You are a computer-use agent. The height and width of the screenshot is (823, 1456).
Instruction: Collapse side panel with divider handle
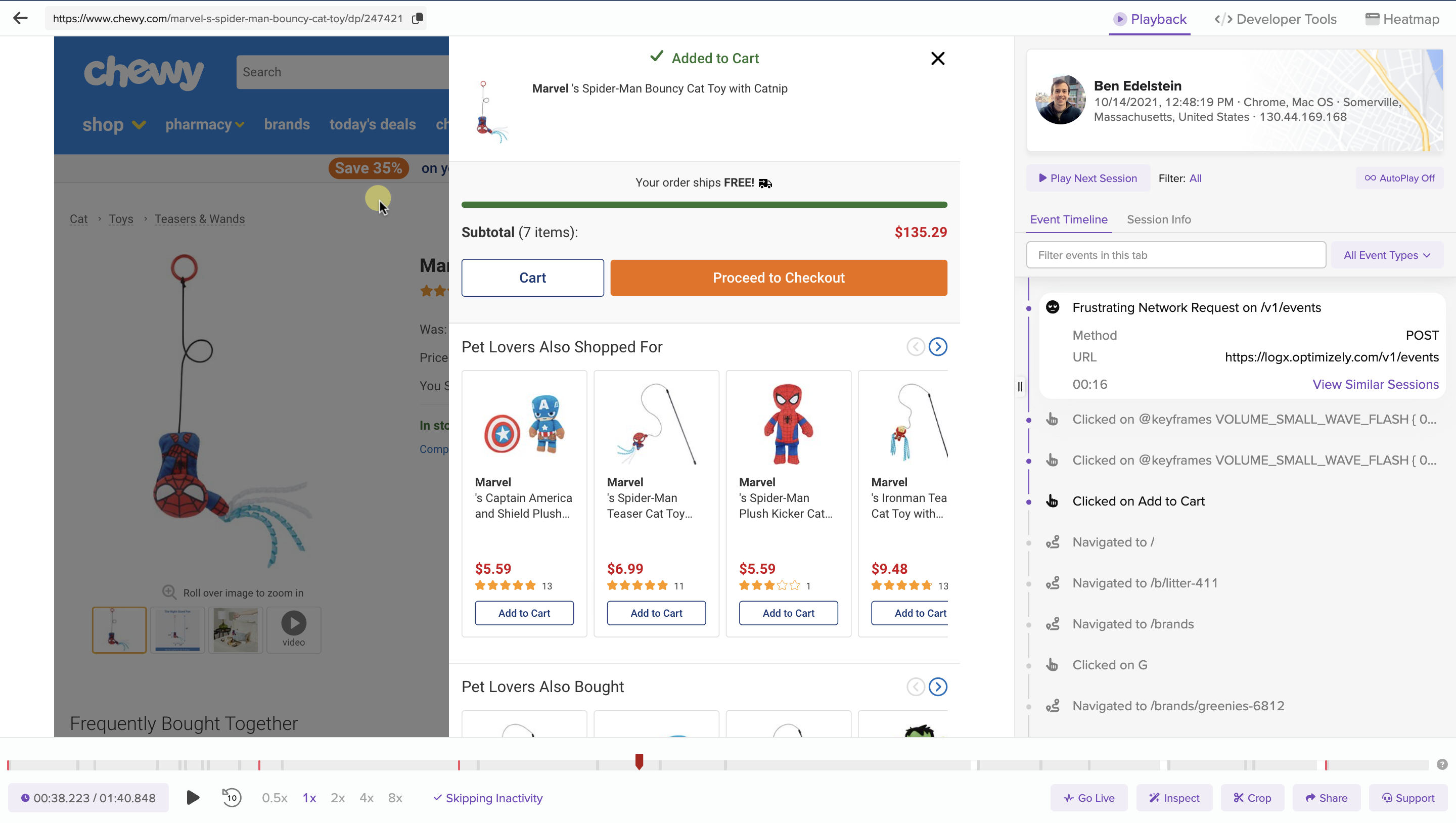(1020, 387)
